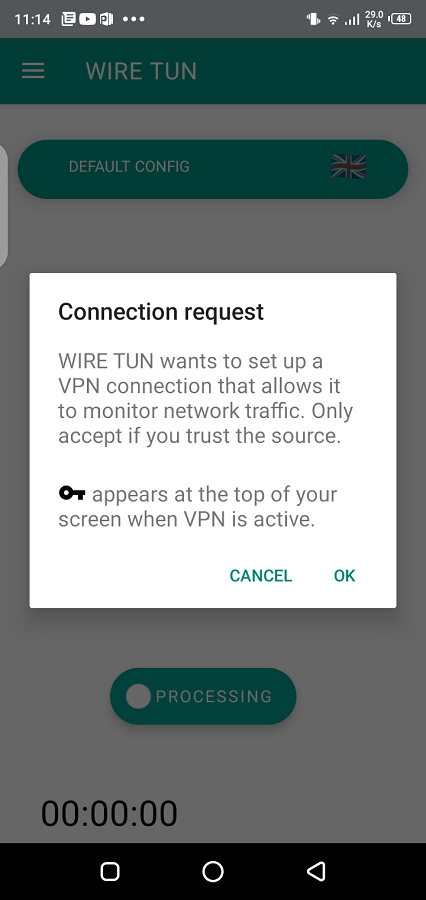Image resolution: width=426 pixels, height=900 pixels.
Task: Tap the white knob on the PROCESSING toggle
Action: tap(138, 696)
